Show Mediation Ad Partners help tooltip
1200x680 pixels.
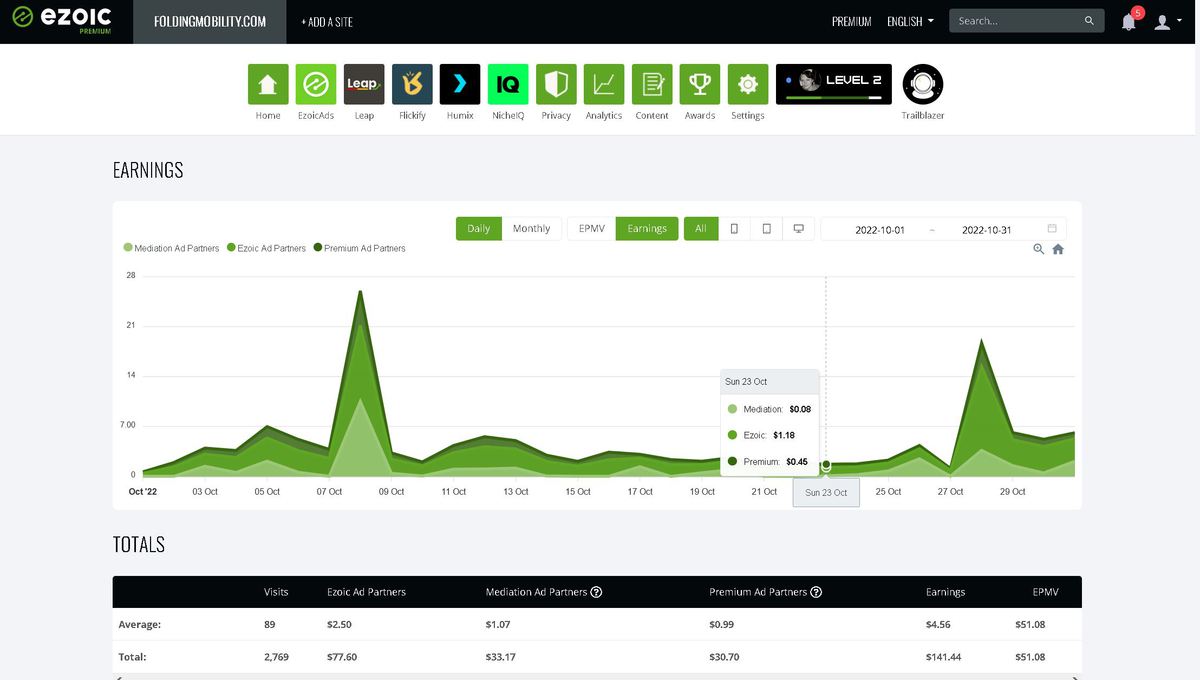pyautogui.click(x=596, y=592)
